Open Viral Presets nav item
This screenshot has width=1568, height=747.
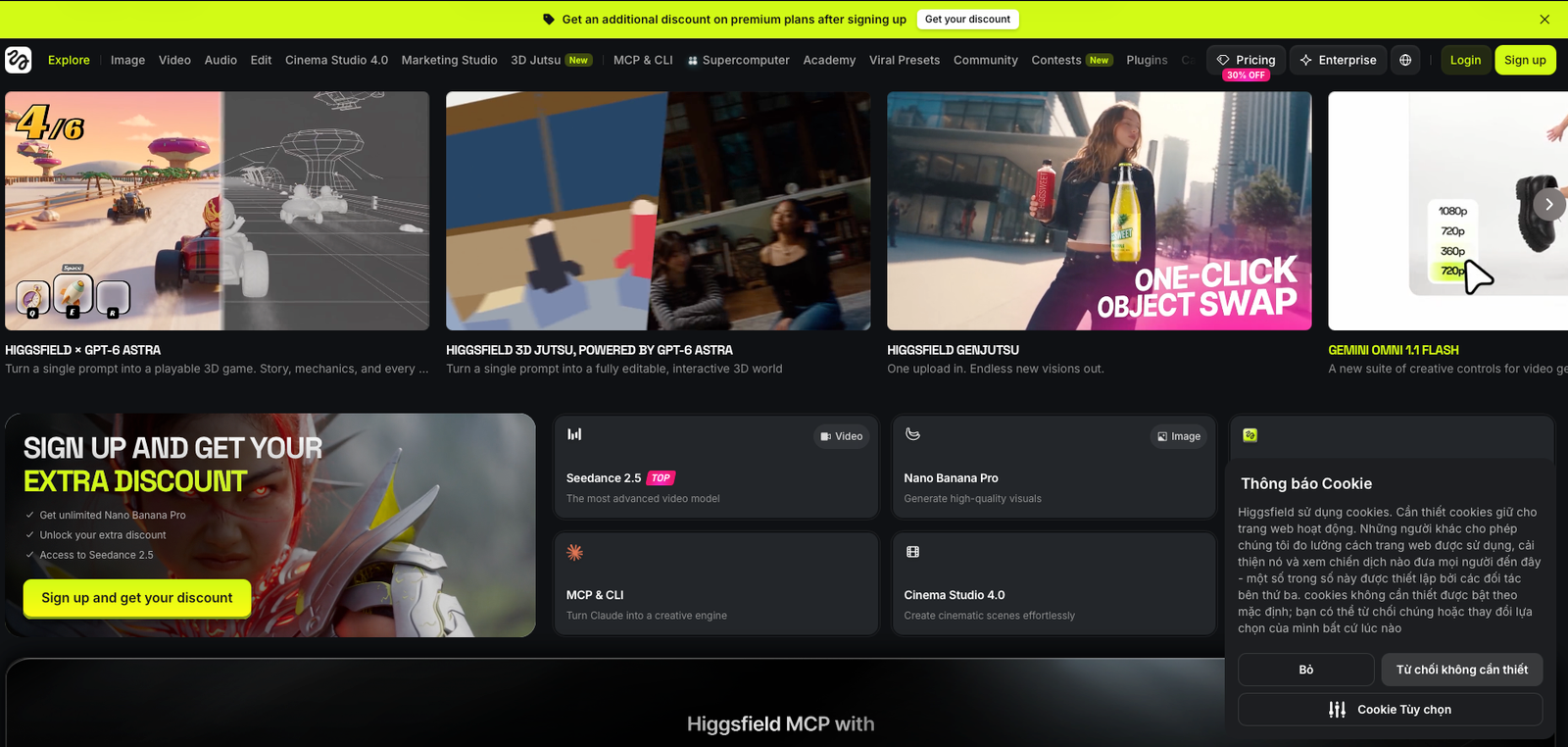coord(905,60)
